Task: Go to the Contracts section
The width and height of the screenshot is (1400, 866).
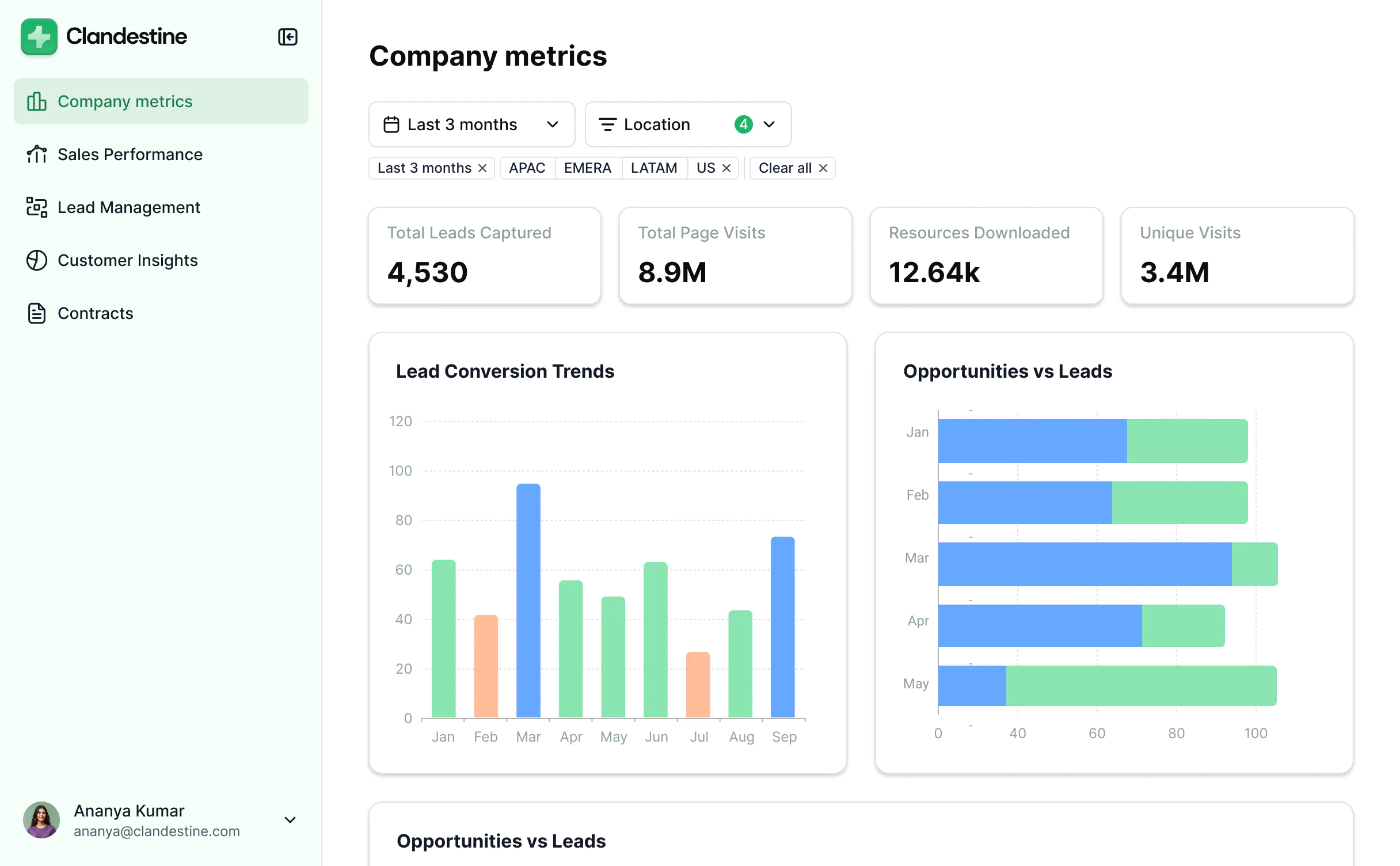Action: point(96,313)
